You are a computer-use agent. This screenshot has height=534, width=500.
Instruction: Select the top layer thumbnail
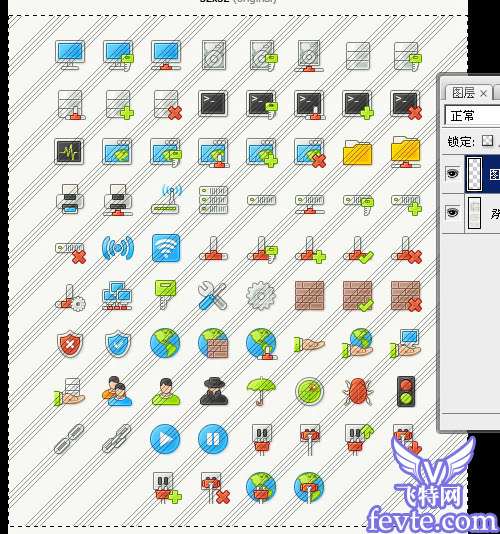474,174
